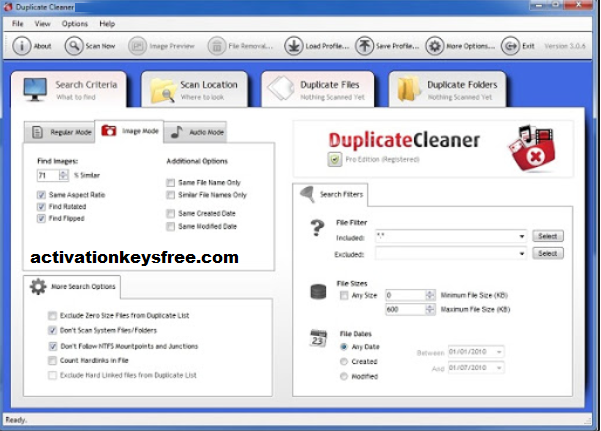
Task: Click the Scan Location folder-magnifier icon
Action: (163, 90)
